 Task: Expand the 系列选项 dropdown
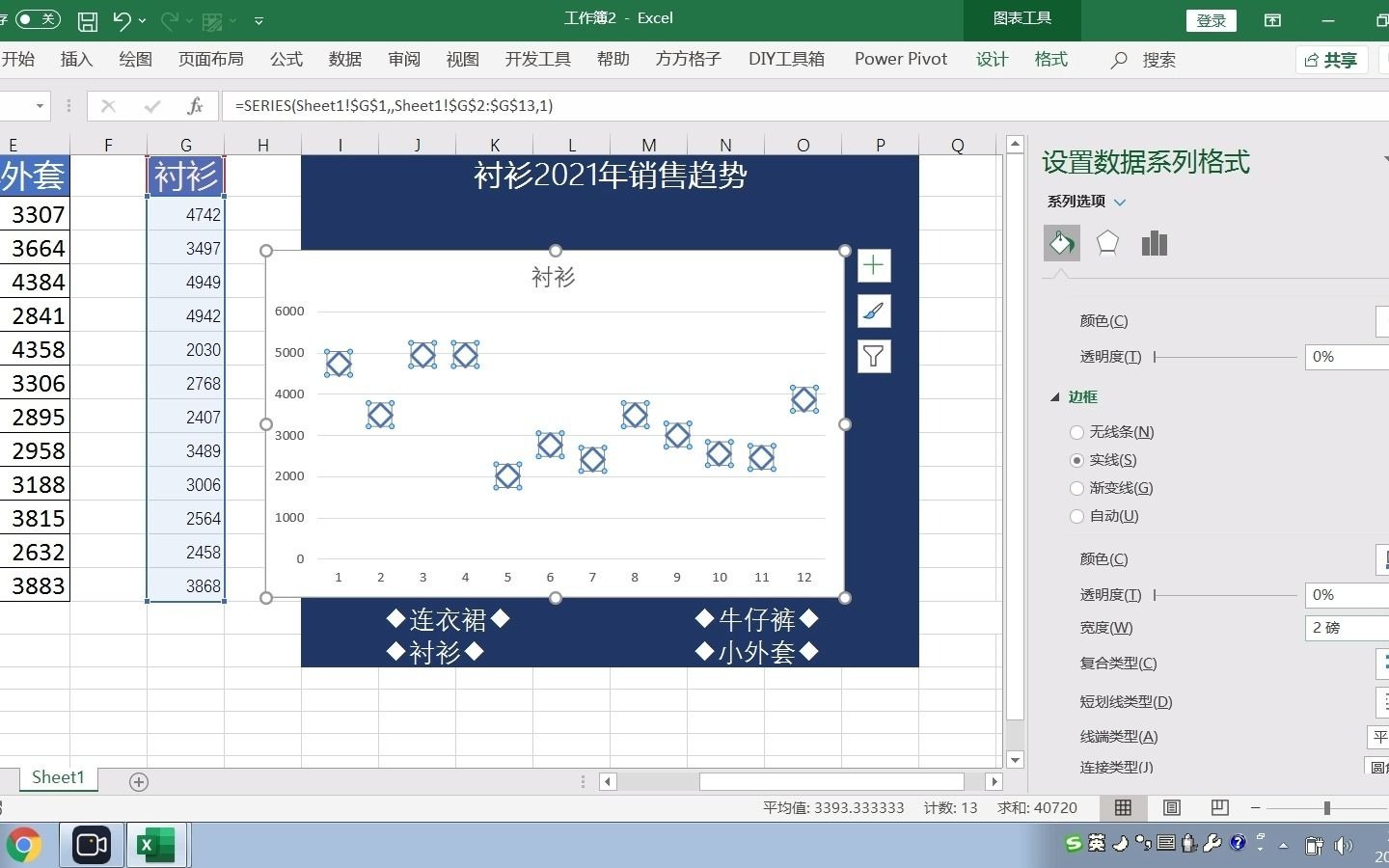(1120, 202)
